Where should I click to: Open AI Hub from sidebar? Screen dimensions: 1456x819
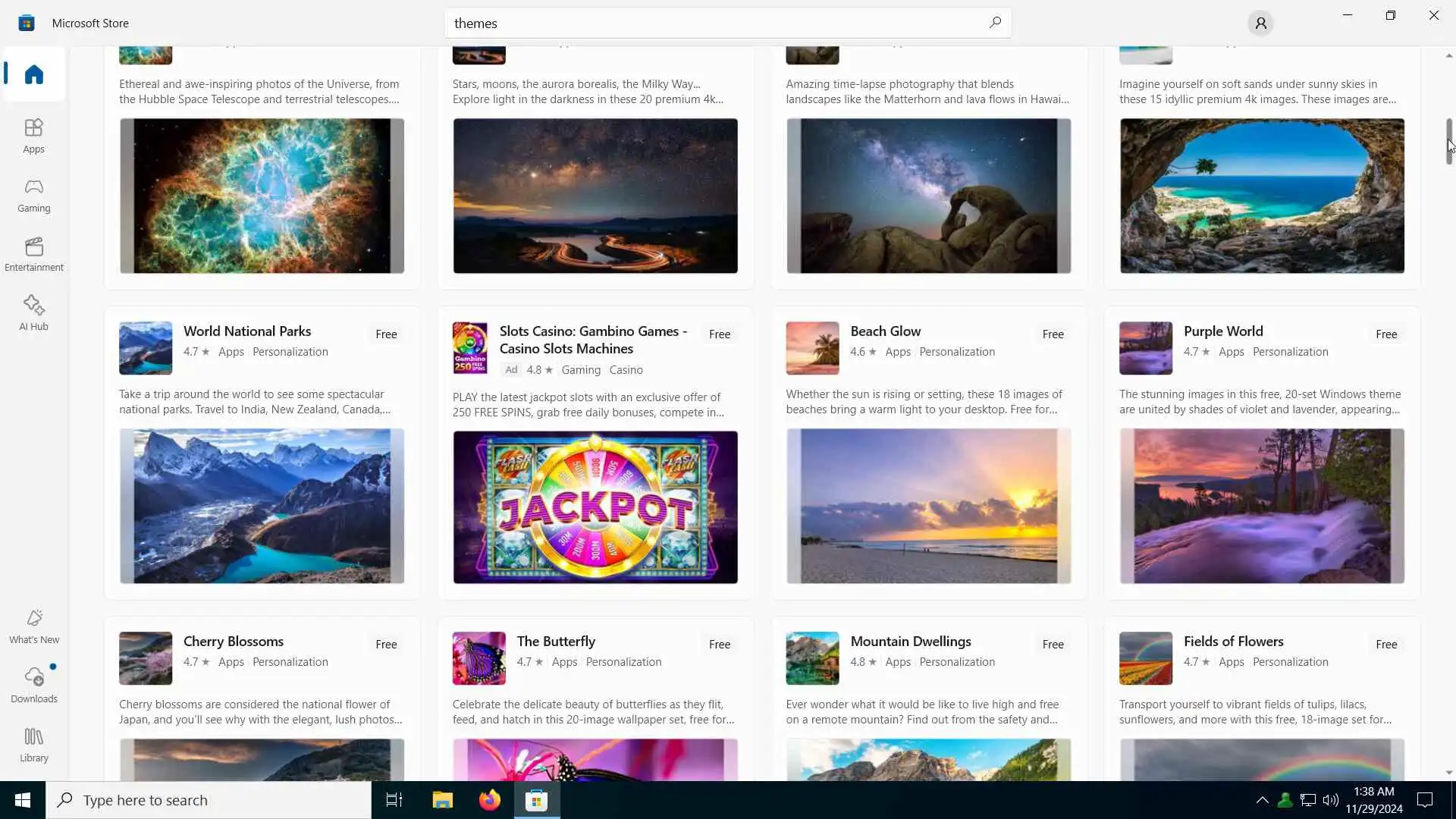(33, 313)
